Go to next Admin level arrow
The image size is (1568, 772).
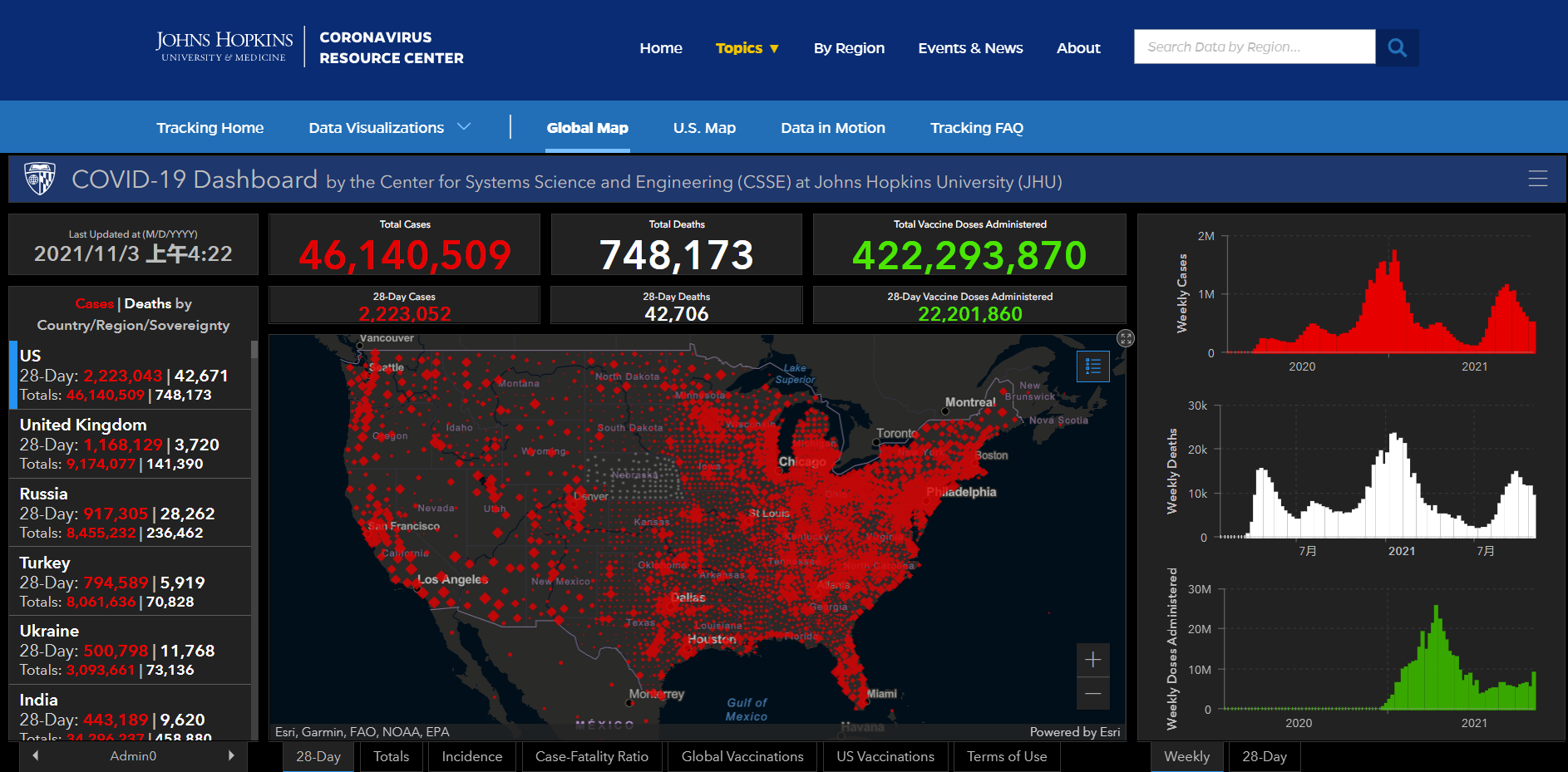[231, 756]
